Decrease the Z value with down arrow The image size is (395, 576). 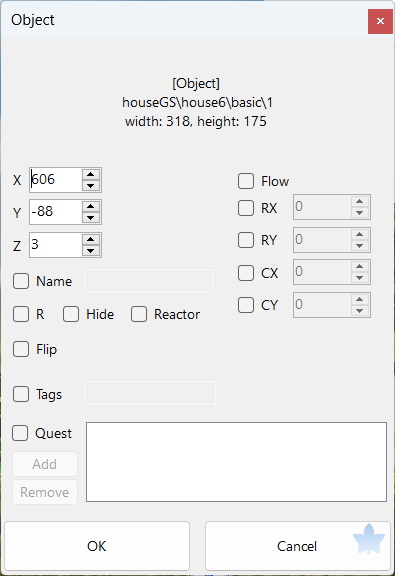(91, 251)
